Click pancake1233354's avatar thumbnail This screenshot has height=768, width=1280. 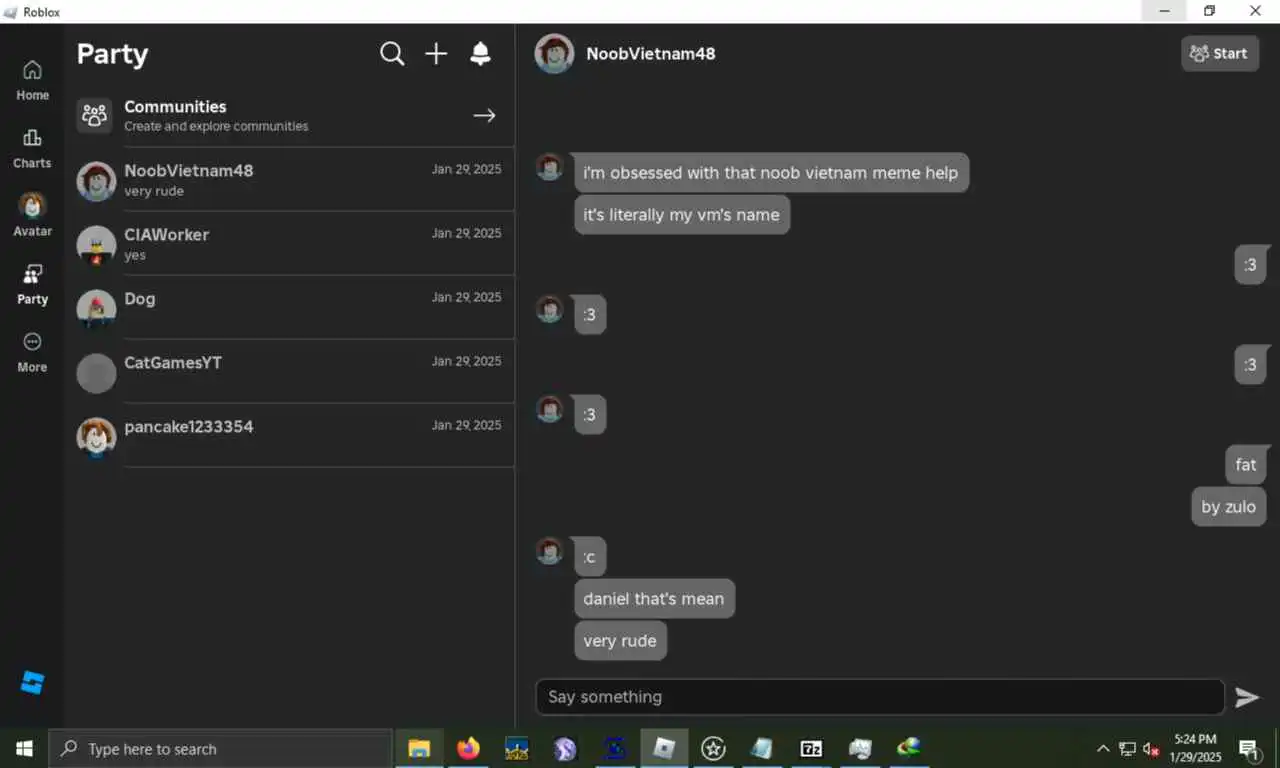(97, 437)
